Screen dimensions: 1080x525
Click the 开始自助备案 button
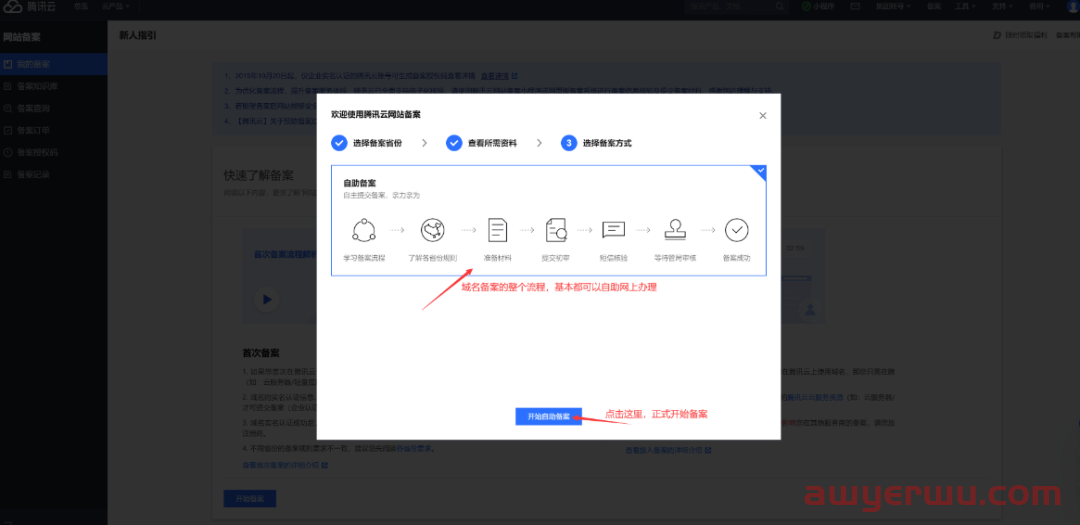click(548, 416)
